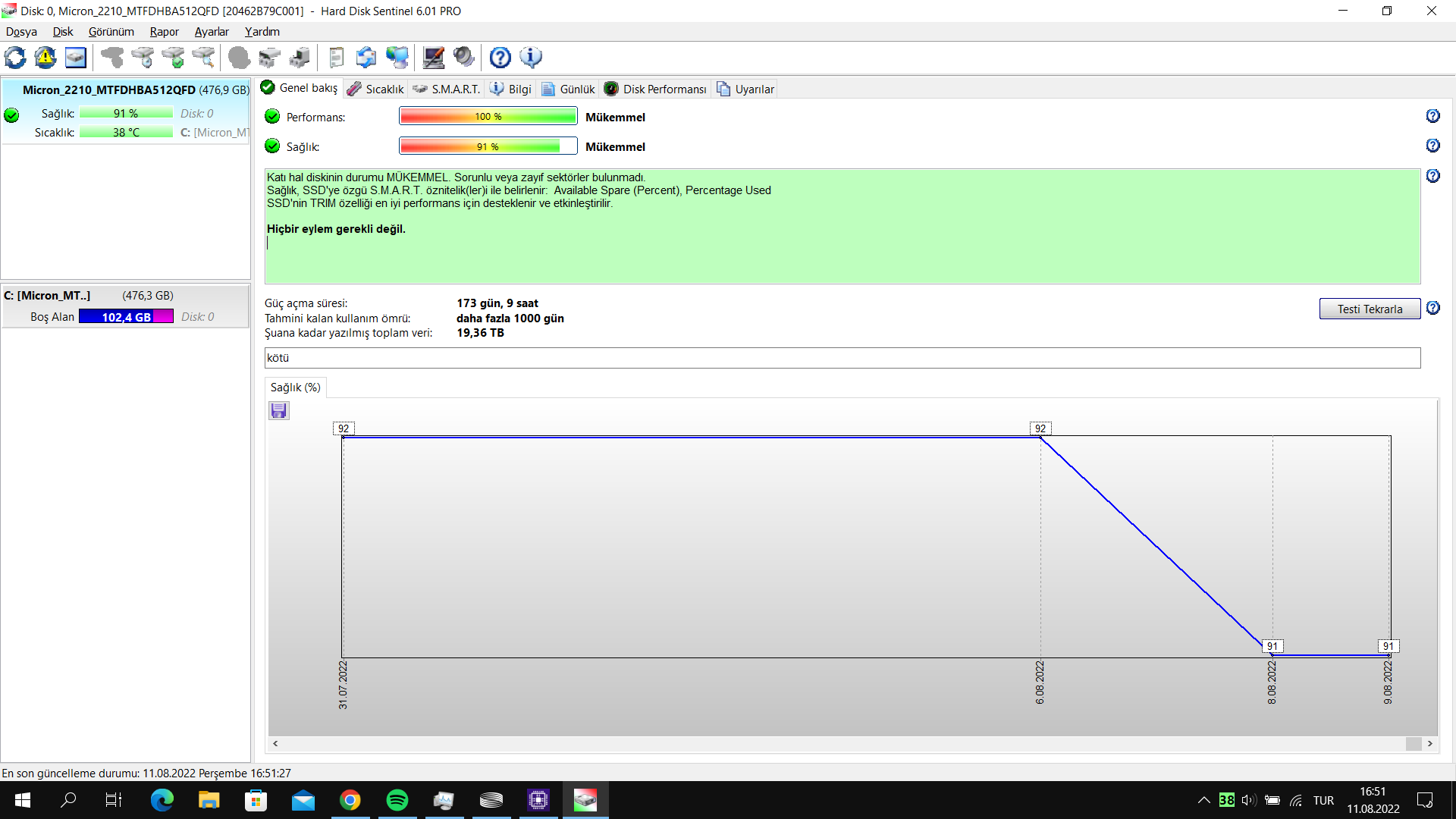Save the health graph with floppy icon
This screenshot has width=1456, height=819.
(x=279, y=411)
